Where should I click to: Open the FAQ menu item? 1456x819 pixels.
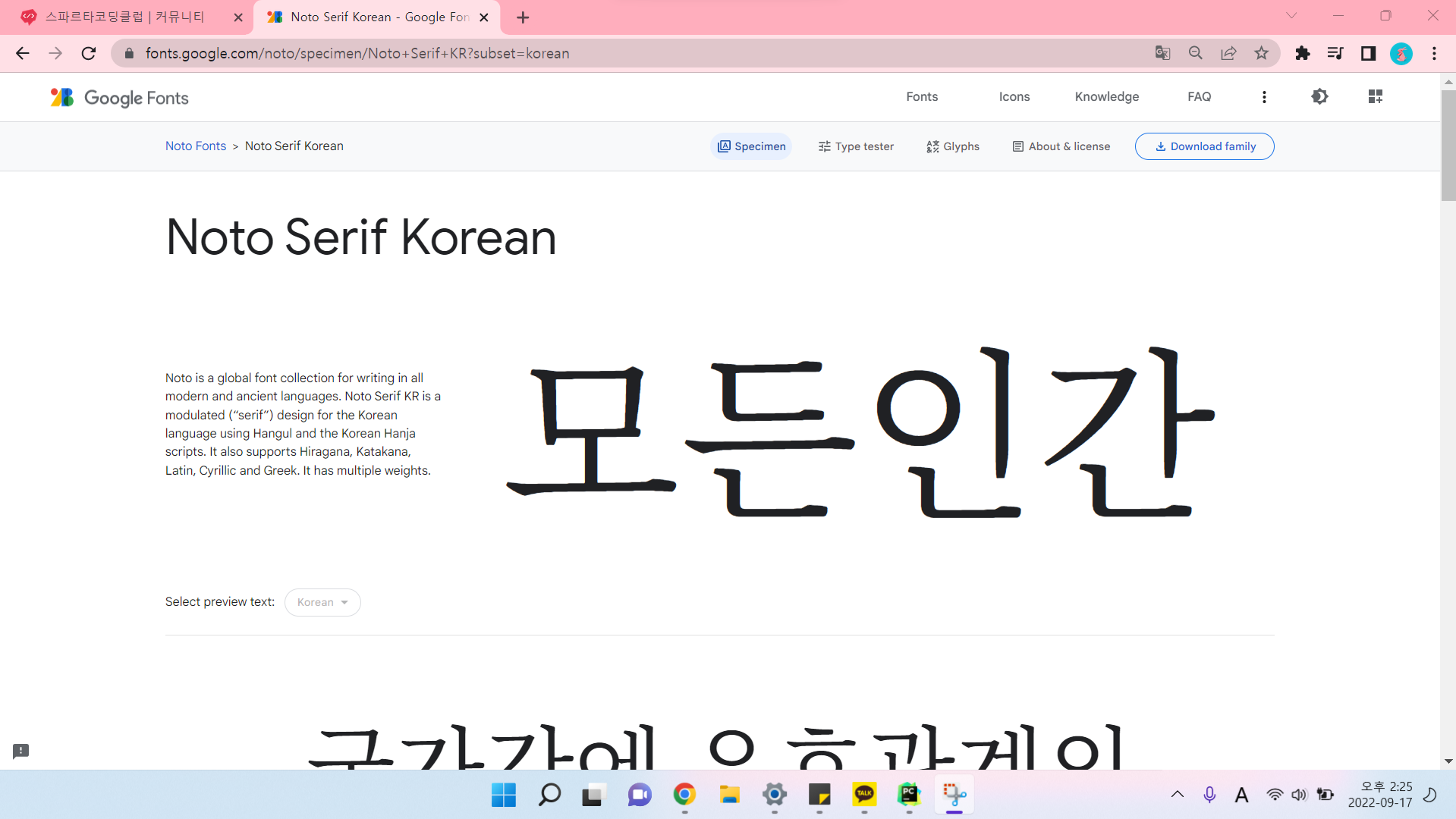[1199, 96]
